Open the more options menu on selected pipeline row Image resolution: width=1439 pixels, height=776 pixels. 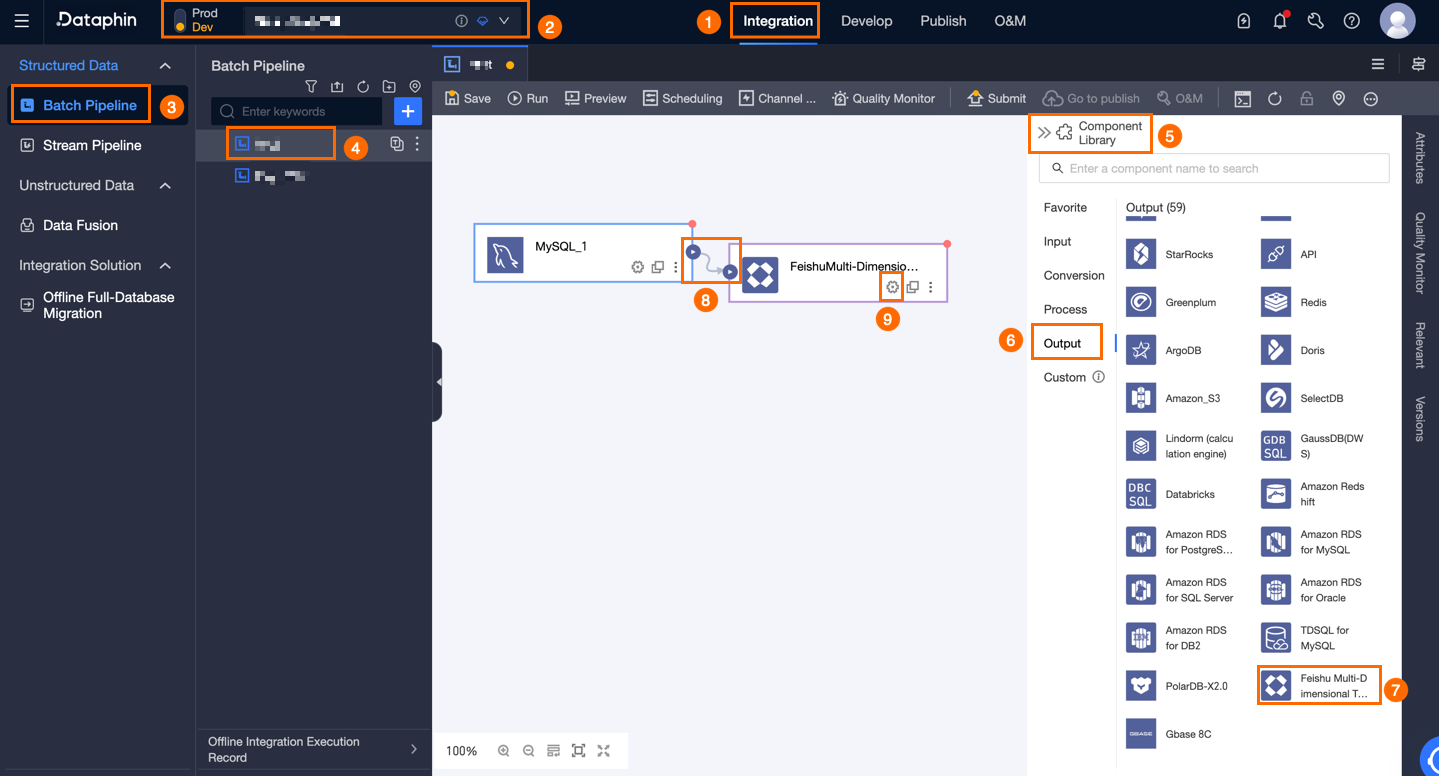[417, 144]
